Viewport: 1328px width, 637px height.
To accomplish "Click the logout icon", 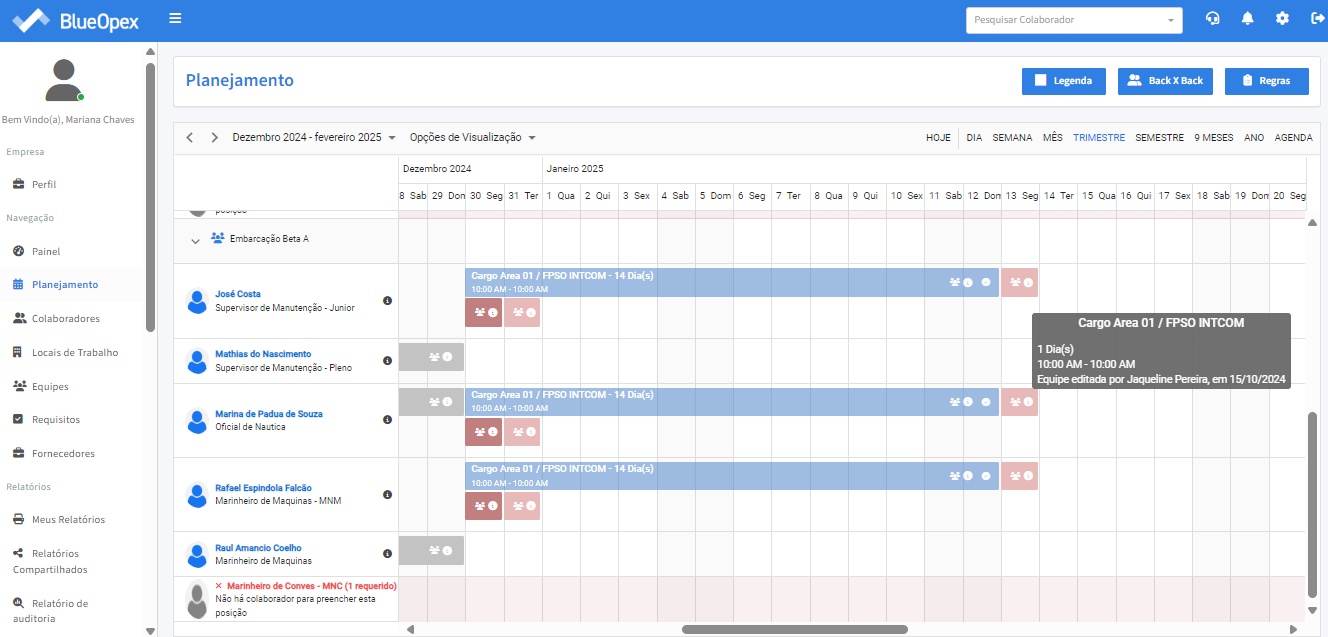I will [1318, 18].
